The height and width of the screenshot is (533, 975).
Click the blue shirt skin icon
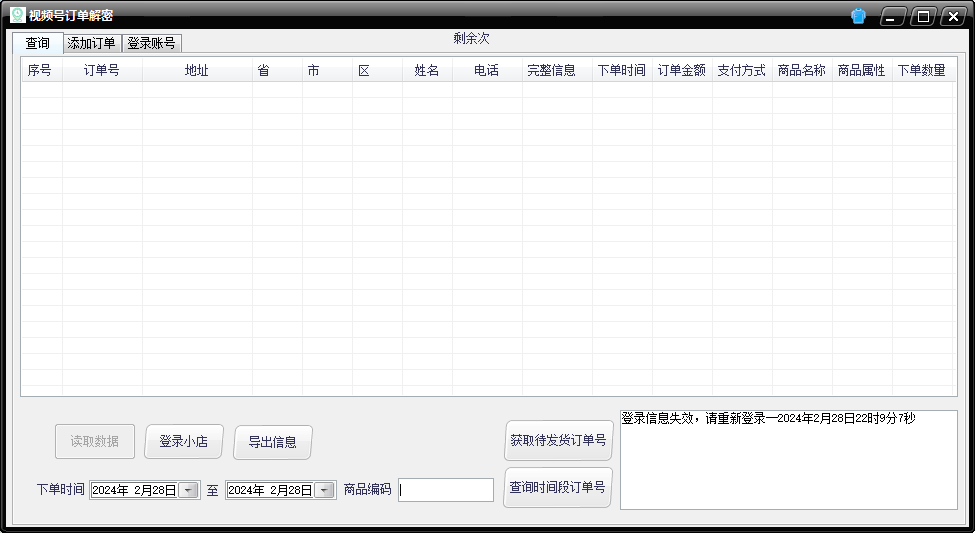[858, 16]
